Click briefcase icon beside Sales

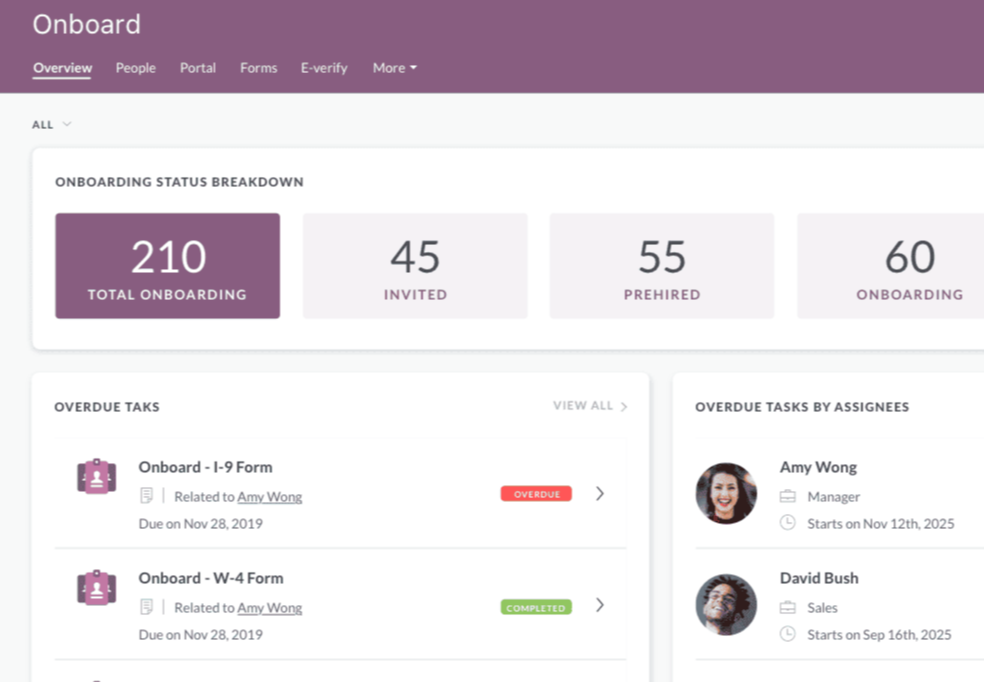[788, 608]
